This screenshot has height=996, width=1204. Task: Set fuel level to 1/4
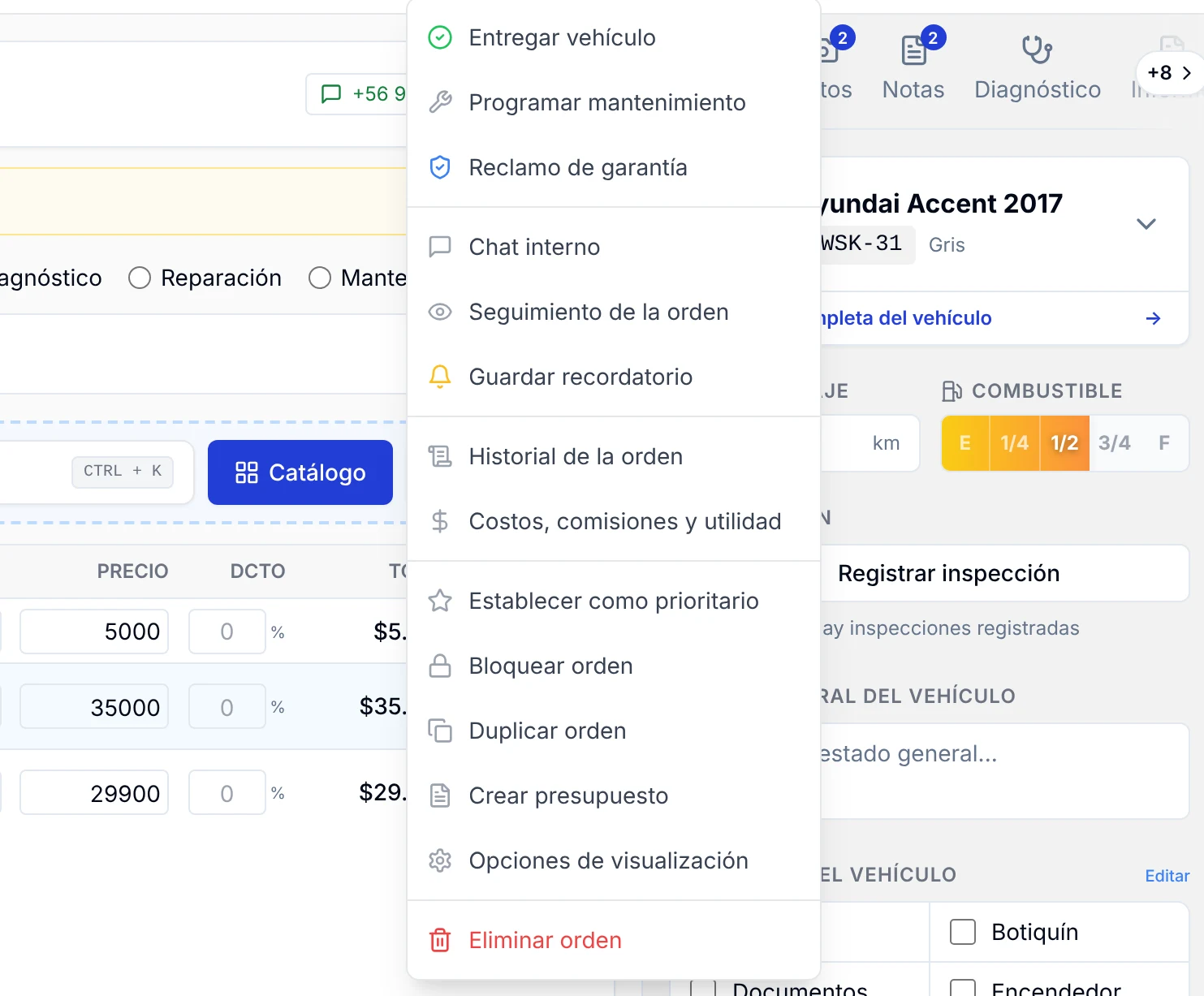point(1015,443)
